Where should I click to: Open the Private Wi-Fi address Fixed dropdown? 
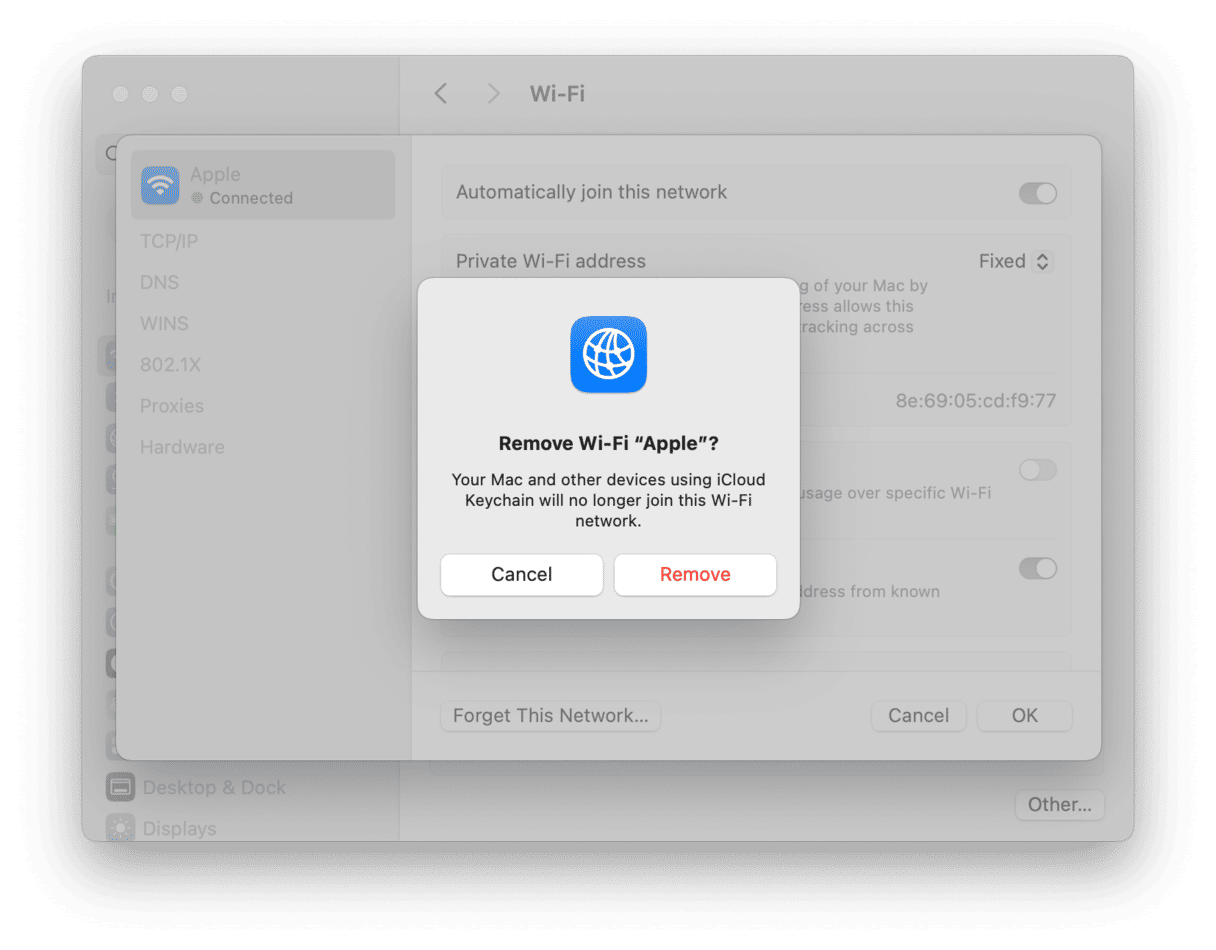pyautogui.click(x=1015, y=262)
